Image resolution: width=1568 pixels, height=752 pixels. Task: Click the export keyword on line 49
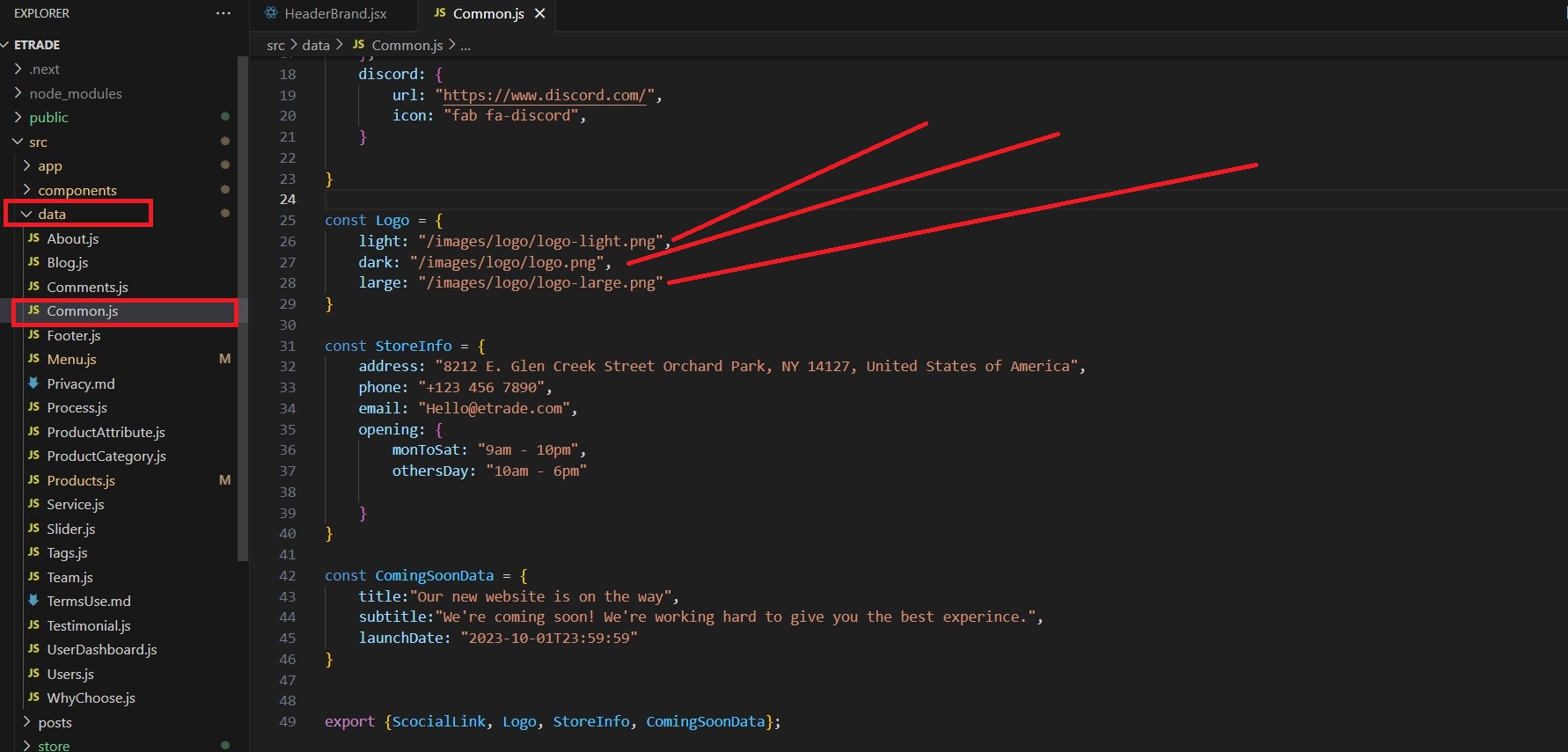click(349, 721)
